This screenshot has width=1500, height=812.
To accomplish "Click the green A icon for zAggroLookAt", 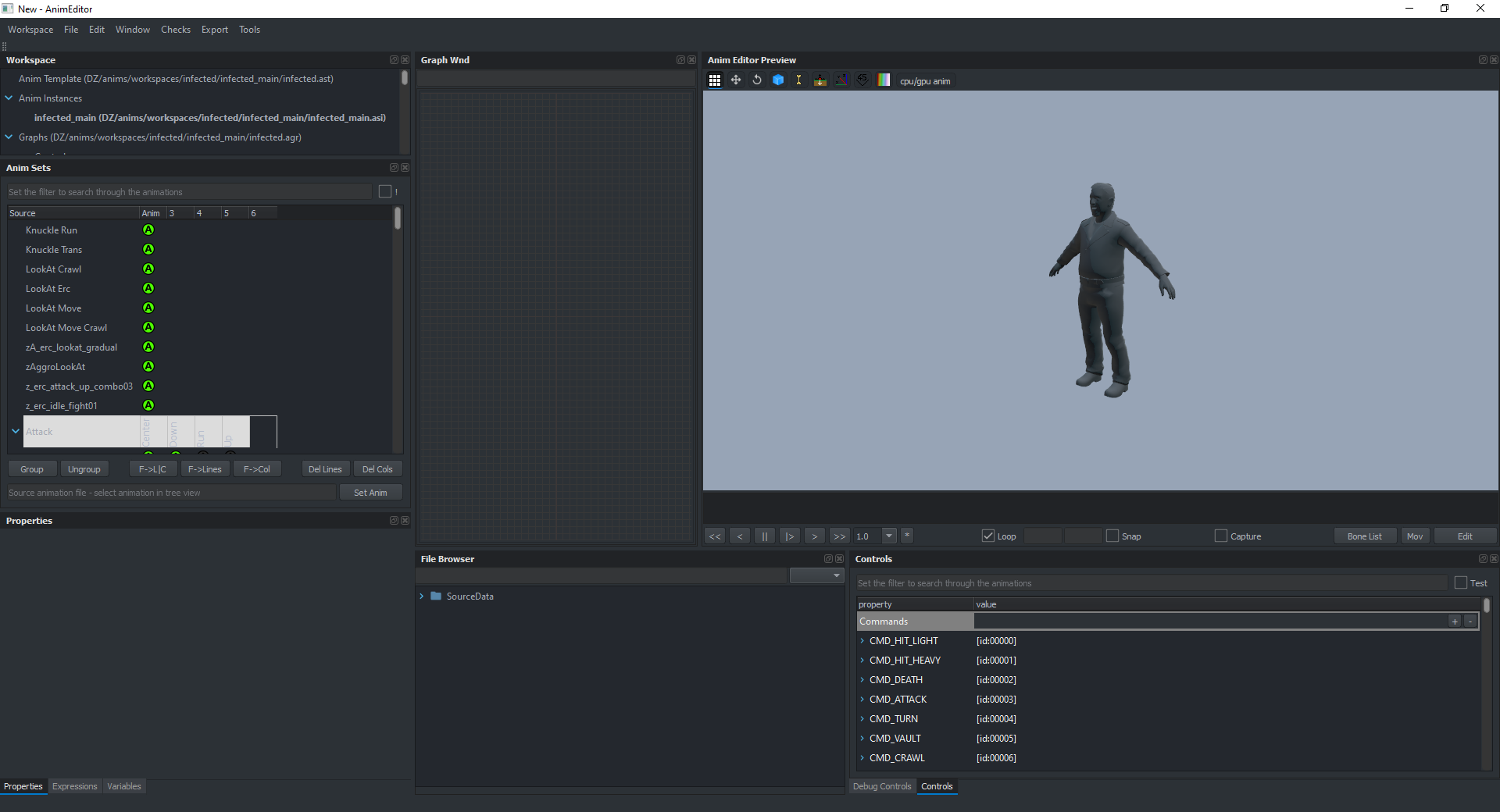I will coord(148,367).
